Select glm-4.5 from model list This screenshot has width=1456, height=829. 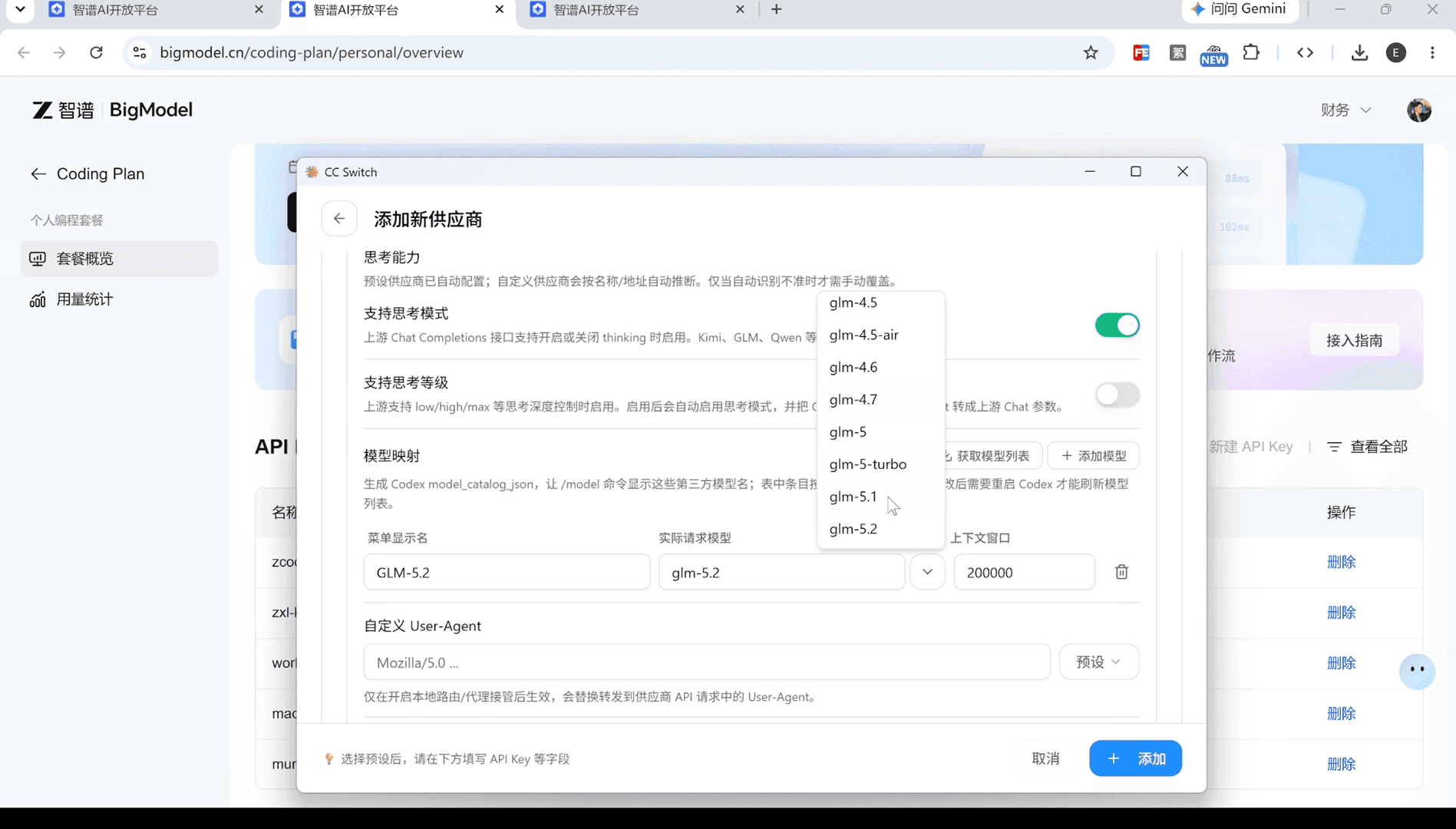tap(880, 302)
